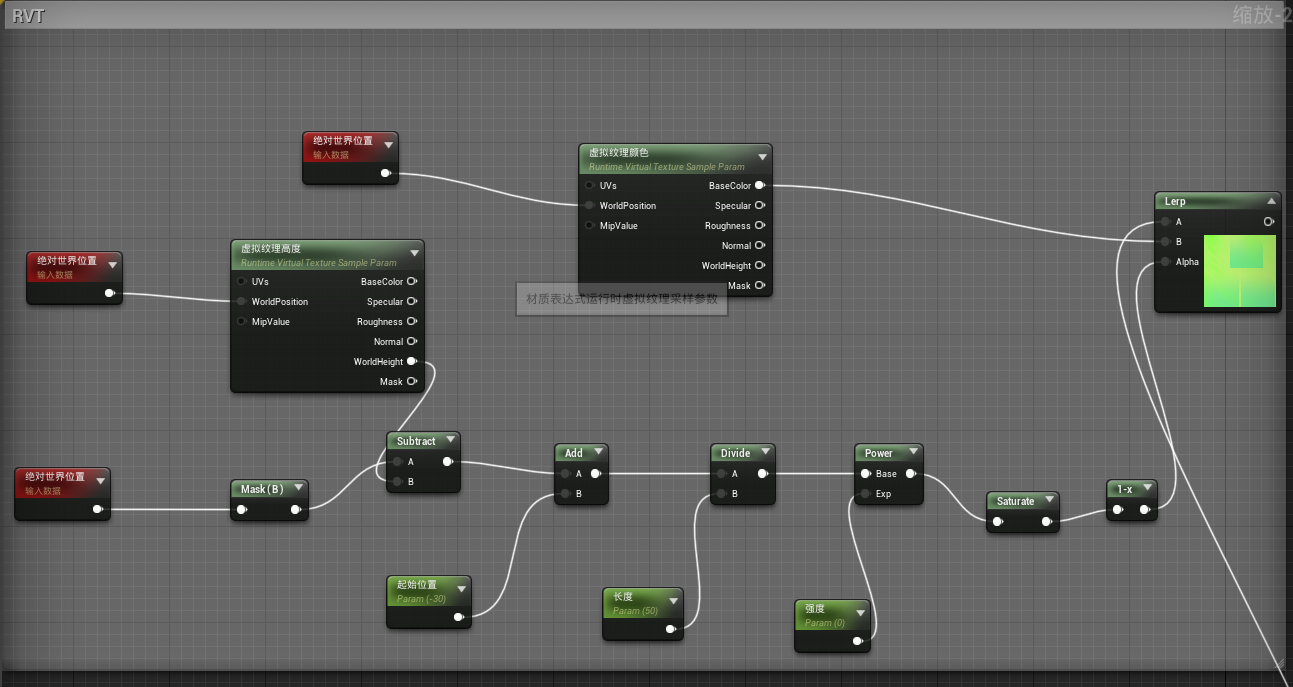Toggle the Subtract node expand arrow

[x=451, y=440]
